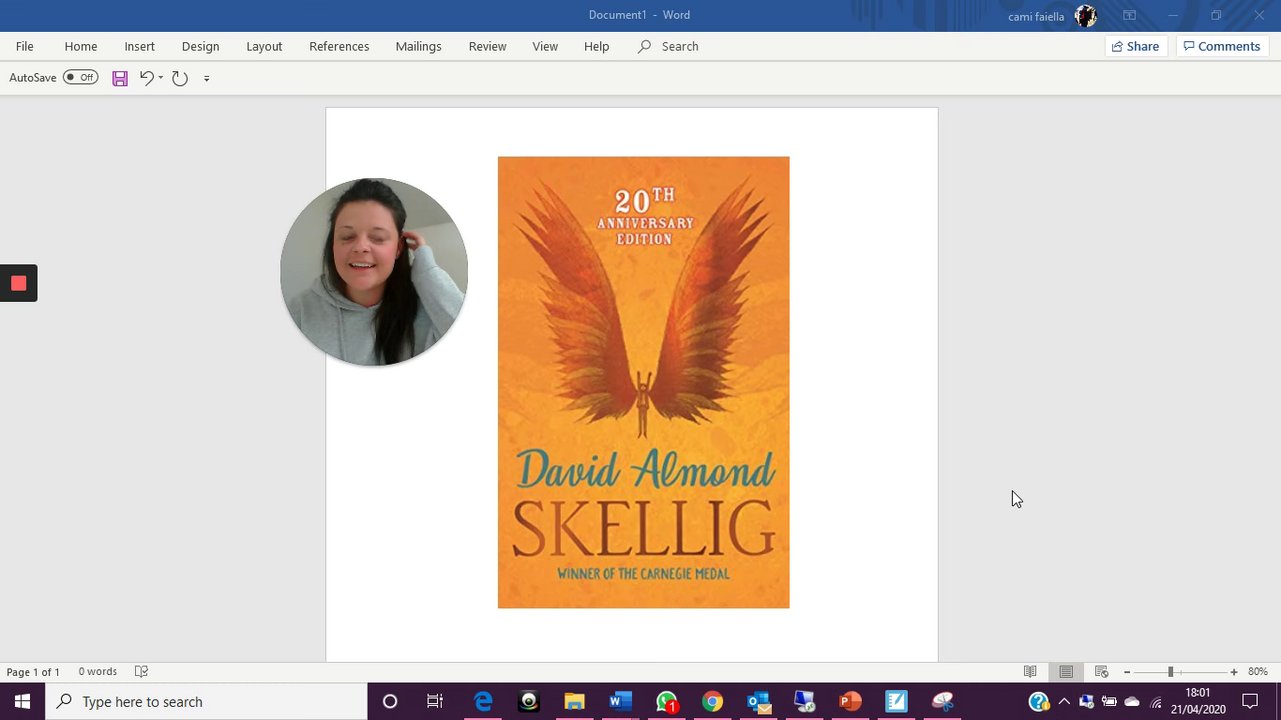Click the Share button
The height and width of the screenshot is (720, 1281).
[x=1135, y=46]
